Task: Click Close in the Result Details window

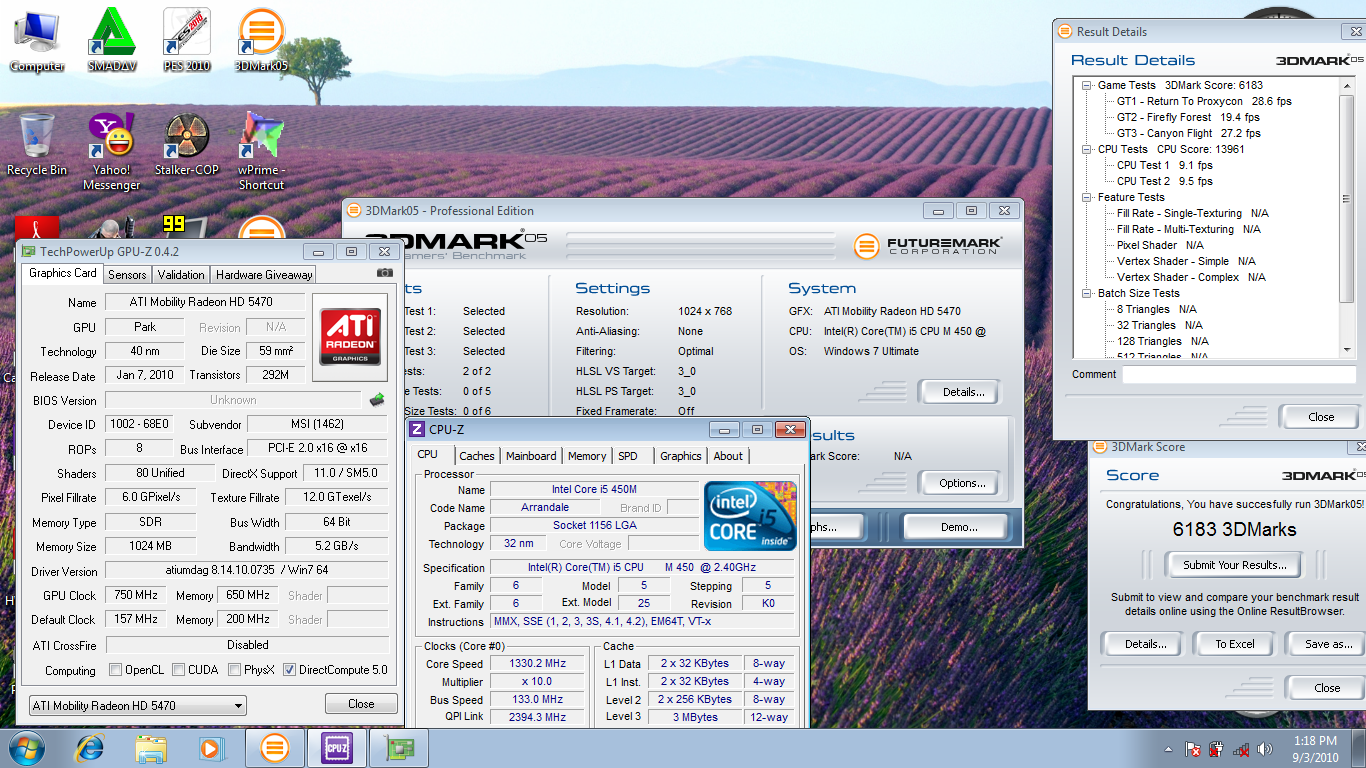Action: [x=1320, y=417]
